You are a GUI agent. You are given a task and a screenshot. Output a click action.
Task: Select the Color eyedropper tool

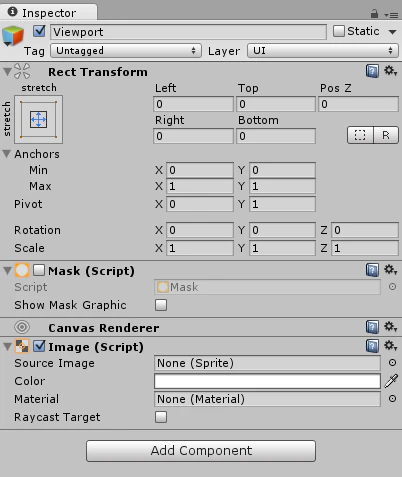point(391,381)
